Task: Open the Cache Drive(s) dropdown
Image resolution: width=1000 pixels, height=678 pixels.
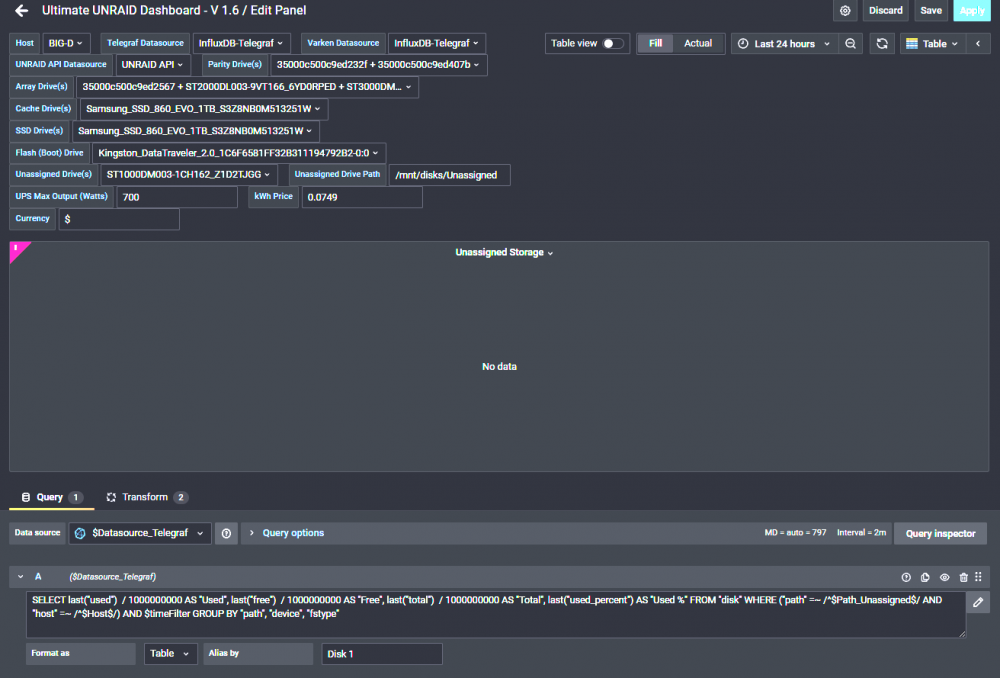Action: [203, 109]
